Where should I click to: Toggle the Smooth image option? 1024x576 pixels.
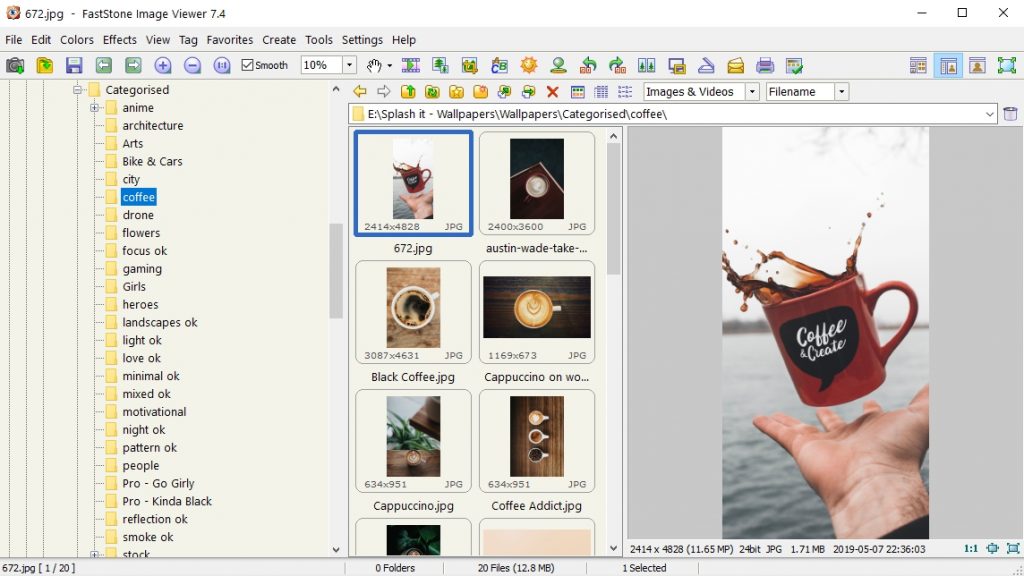coord(247,65)
